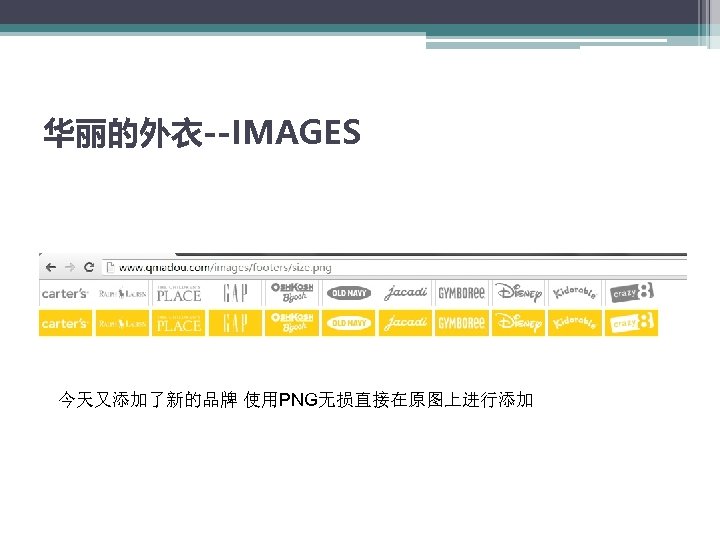
Task: Click the gray Jacadi logo
Action: point(405,293)
